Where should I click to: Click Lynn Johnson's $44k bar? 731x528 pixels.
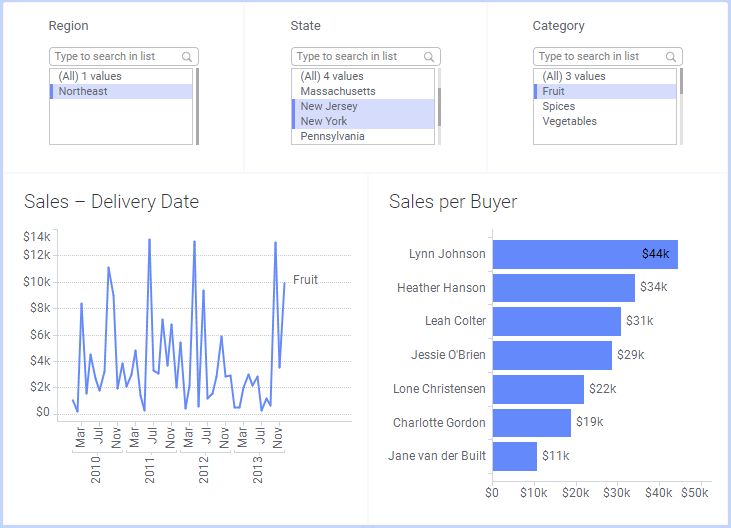pyautogui.click(x=584, y=254)
